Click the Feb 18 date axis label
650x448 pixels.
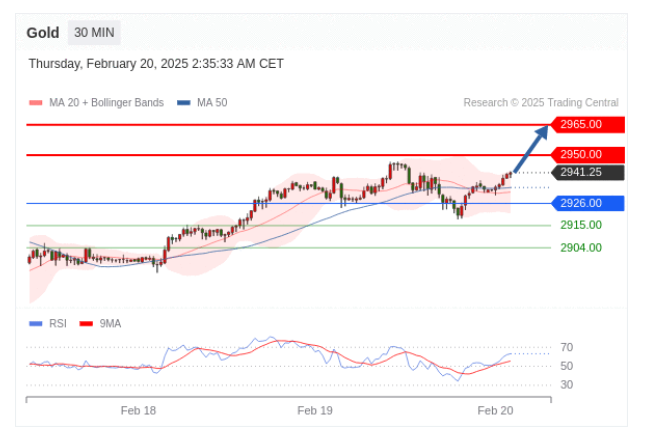pos(138,411)
